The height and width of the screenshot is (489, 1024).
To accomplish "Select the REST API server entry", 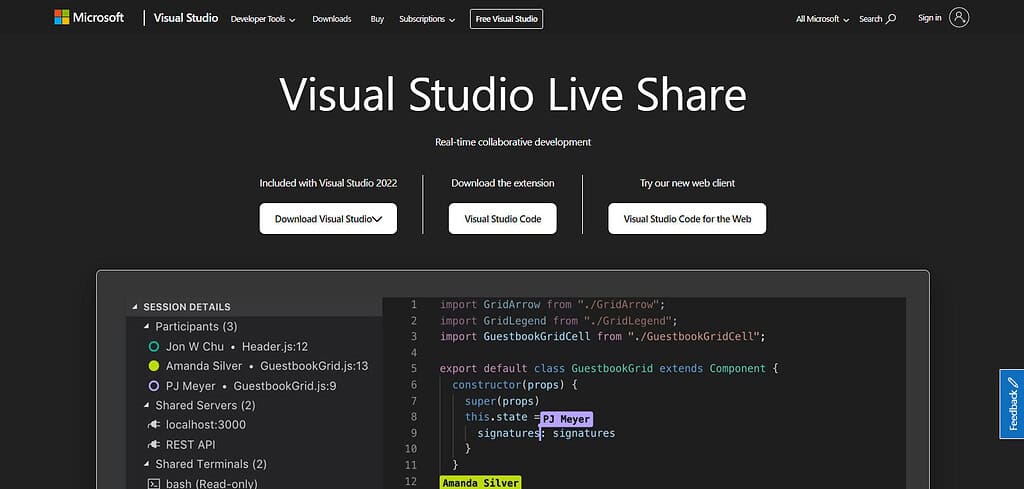I will pyautogui.click(x=182, y=445).
